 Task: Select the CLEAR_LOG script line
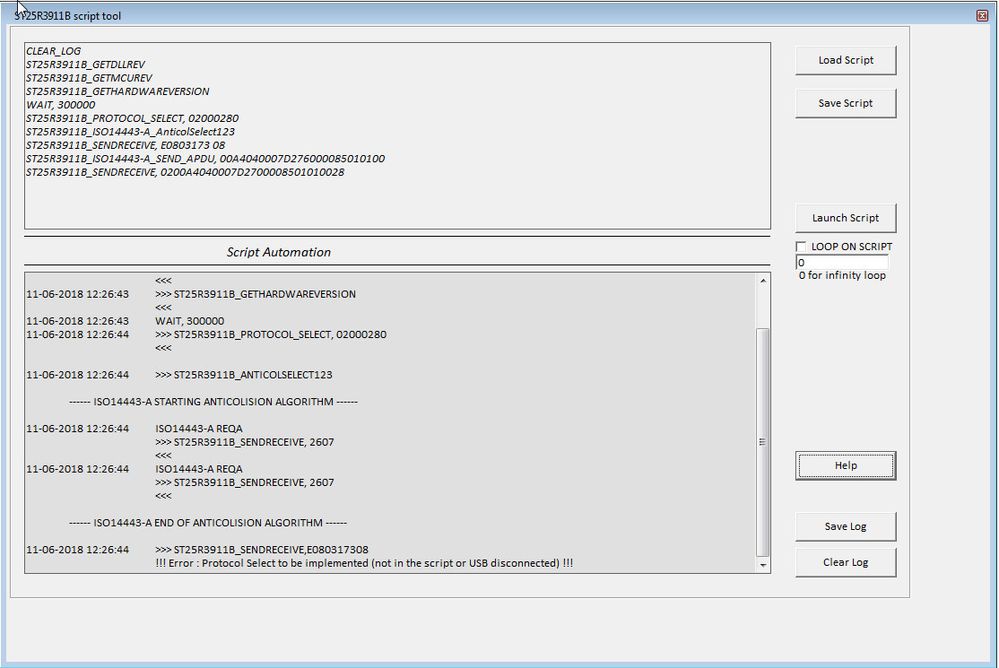point(54,51)
